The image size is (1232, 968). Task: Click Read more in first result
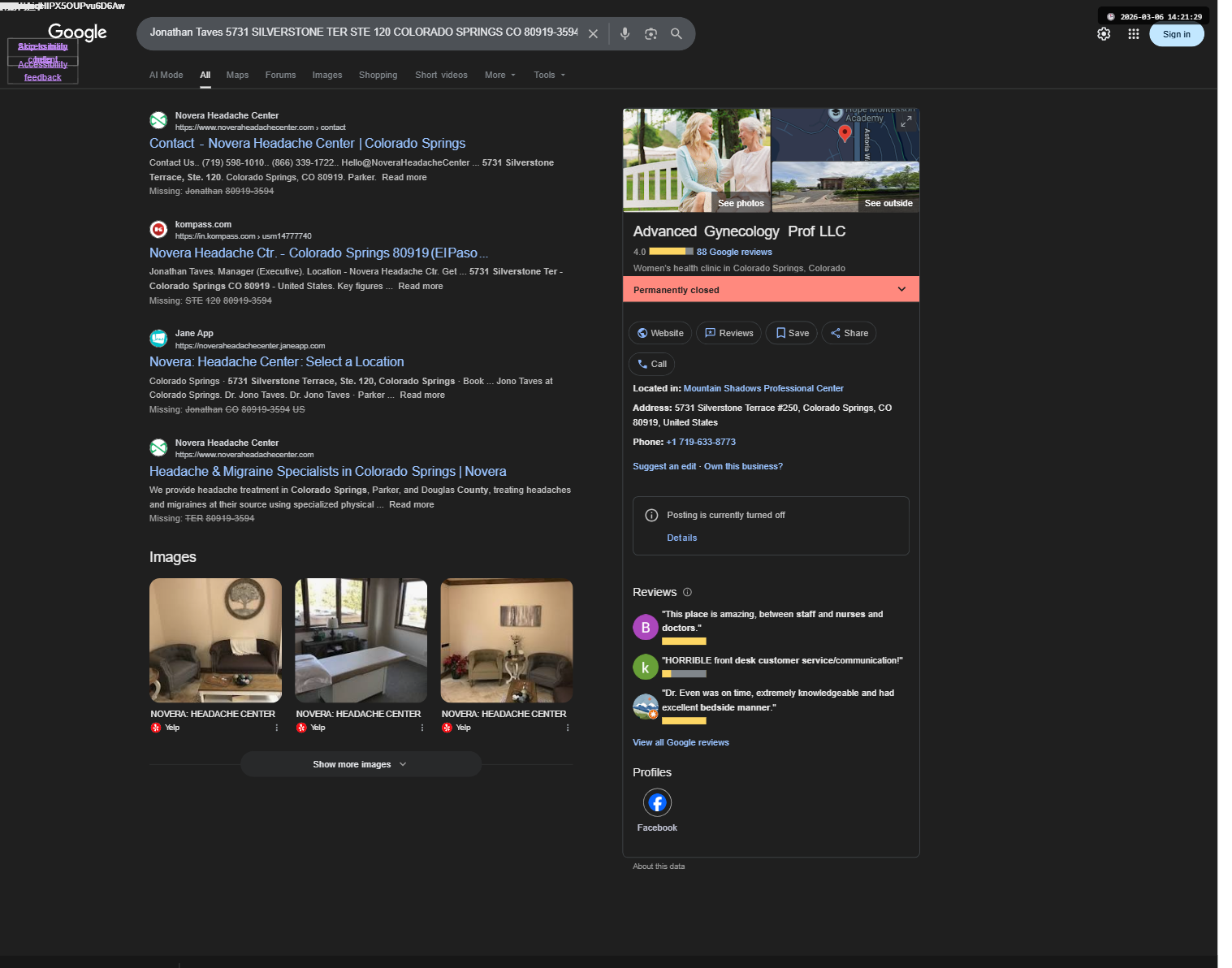[404, 177]
